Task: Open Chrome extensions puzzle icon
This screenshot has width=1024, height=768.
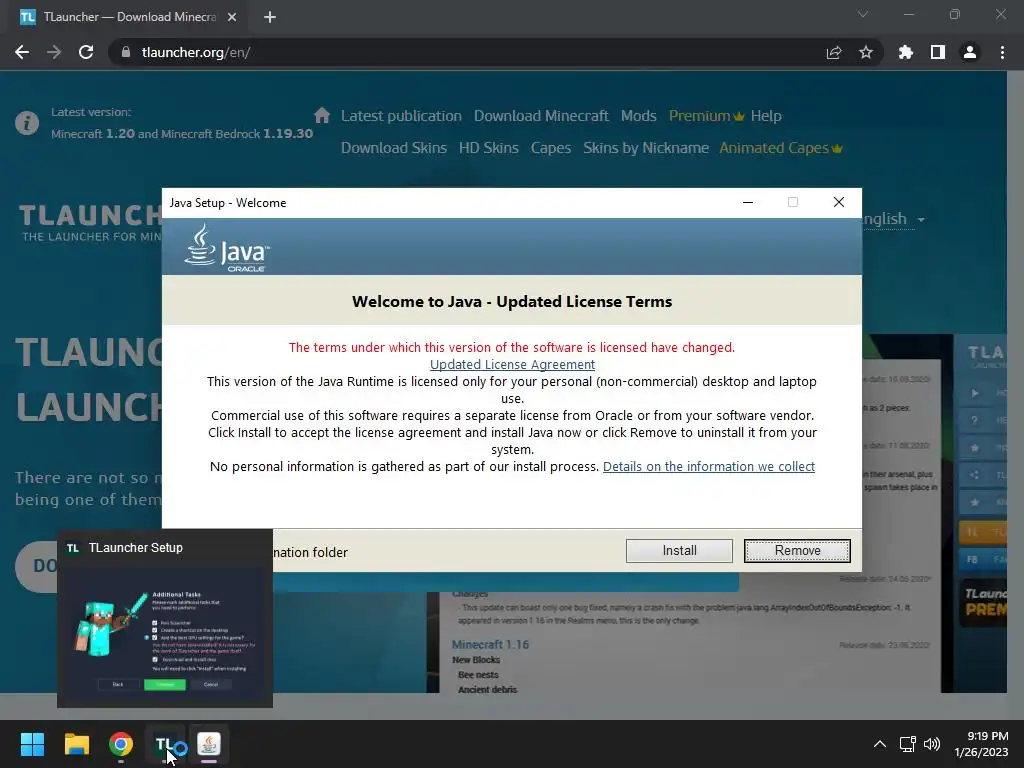Action: [906, 52]
